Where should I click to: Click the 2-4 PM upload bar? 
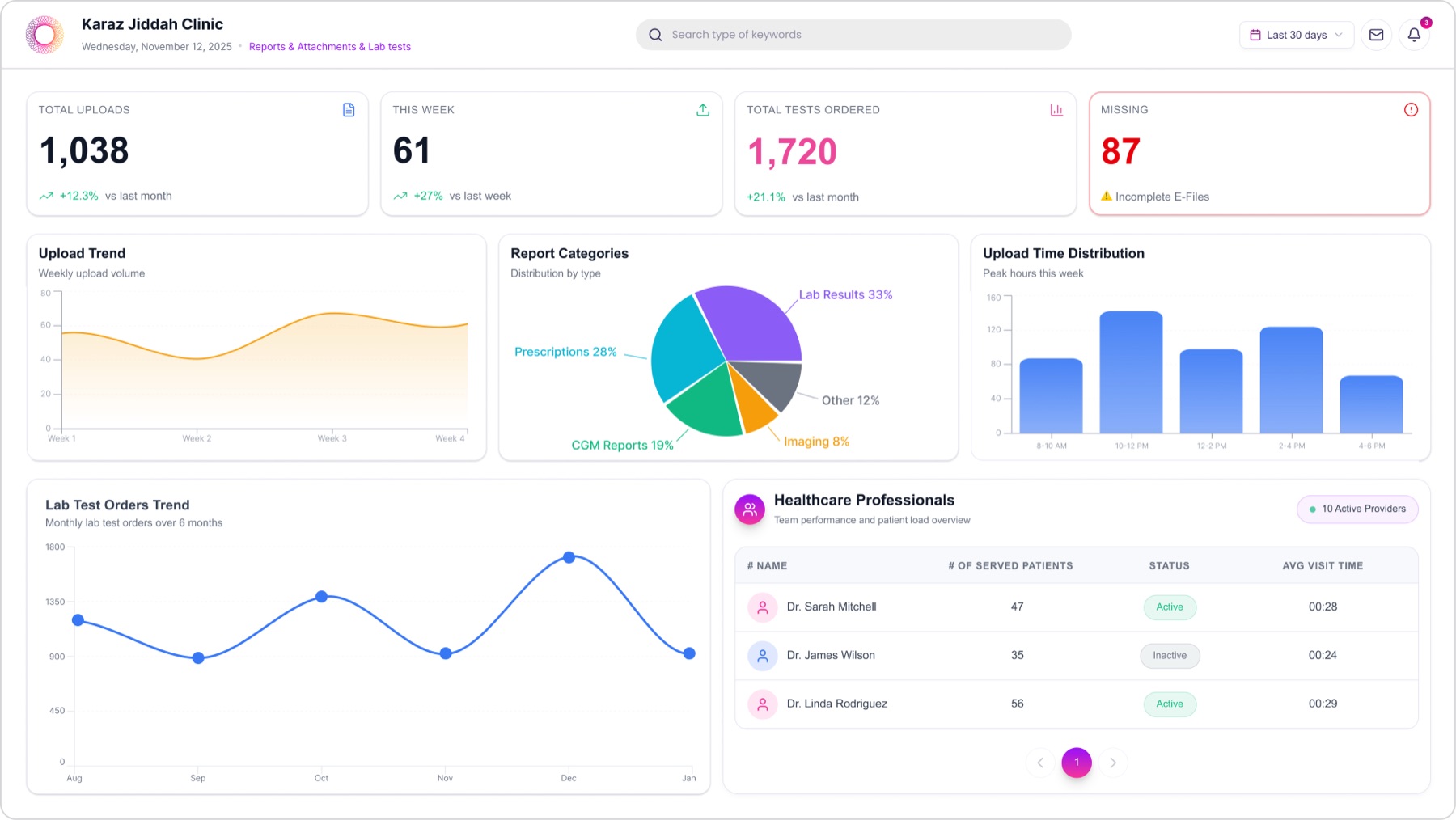tap(1291, 380)
